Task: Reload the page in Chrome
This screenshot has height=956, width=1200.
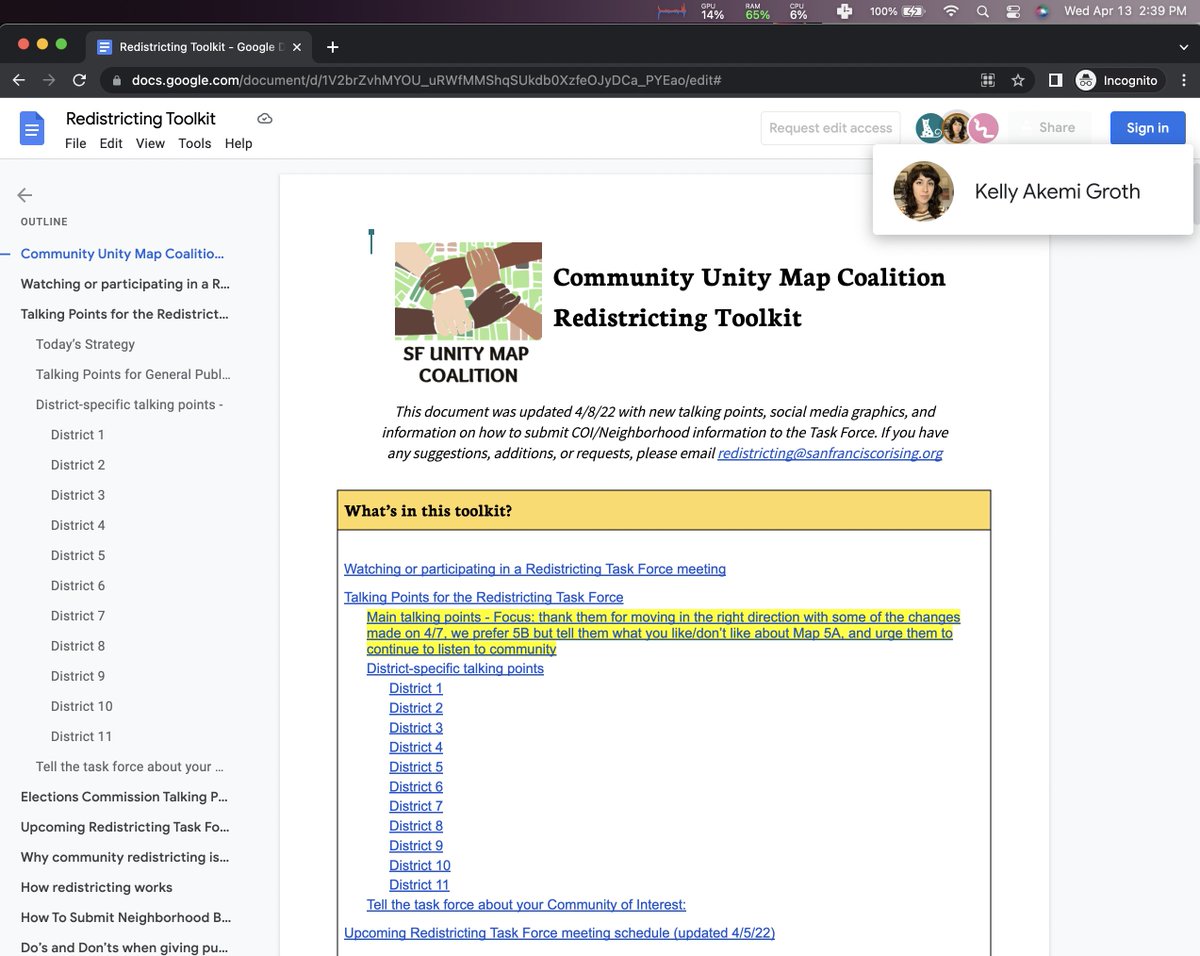Action: tap(79, 80)
